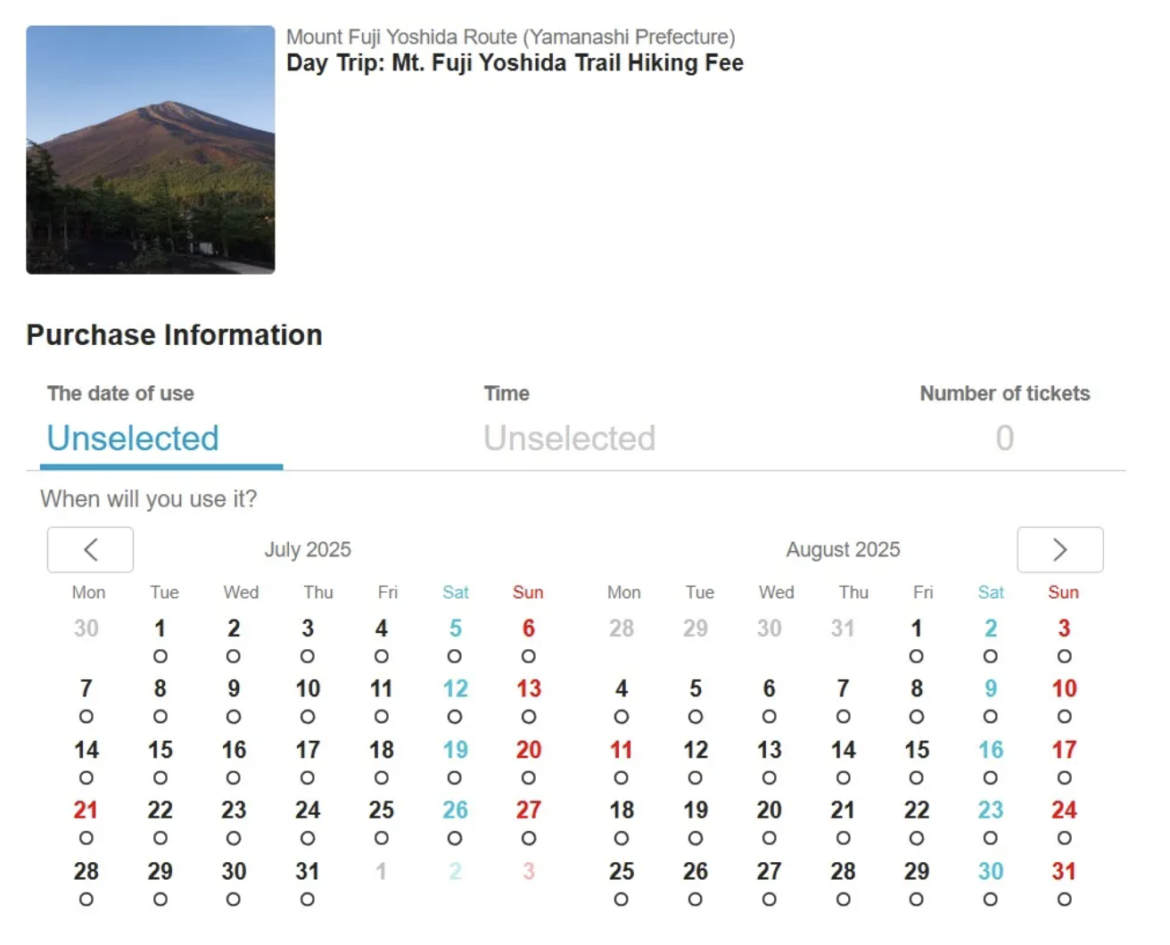The height and width of the screenshot is (945, 1170).
Task: Select the availability circle under July 1
Action: pyautogui.click(x=160, y=656)
